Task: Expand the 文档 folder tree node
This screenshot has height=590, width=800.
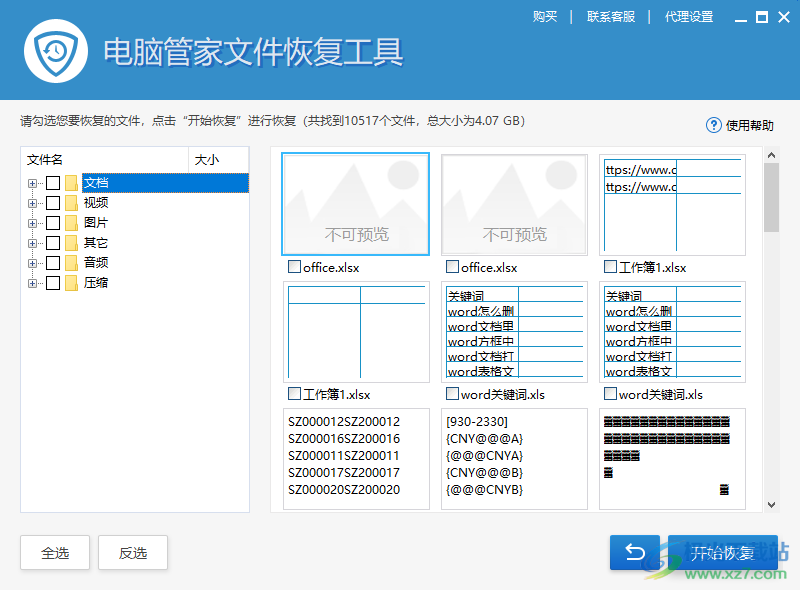Action: [x=31, y=182]
